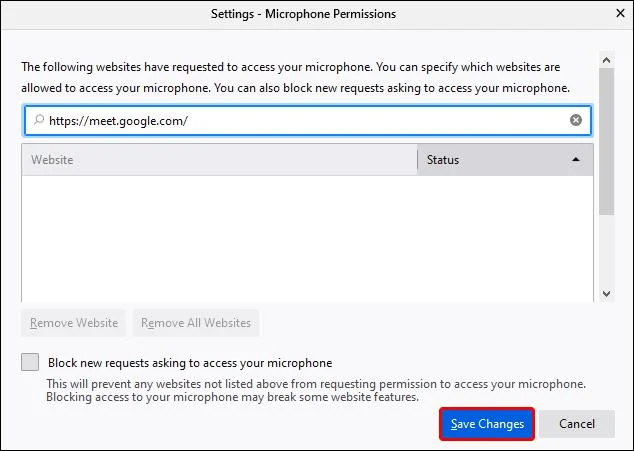Enable Block new requests checkbox
This screenshot has height=451, width=634.
pyautogui.click(x=30, y=362)
